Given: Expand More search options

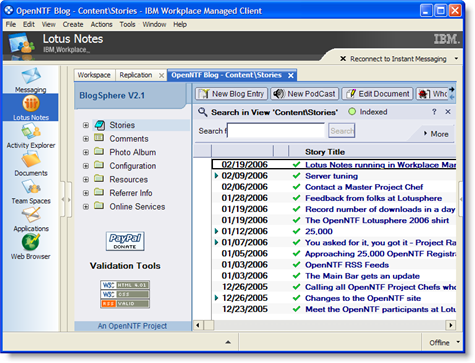Looking at the screenshot, I should pos(436,134).
